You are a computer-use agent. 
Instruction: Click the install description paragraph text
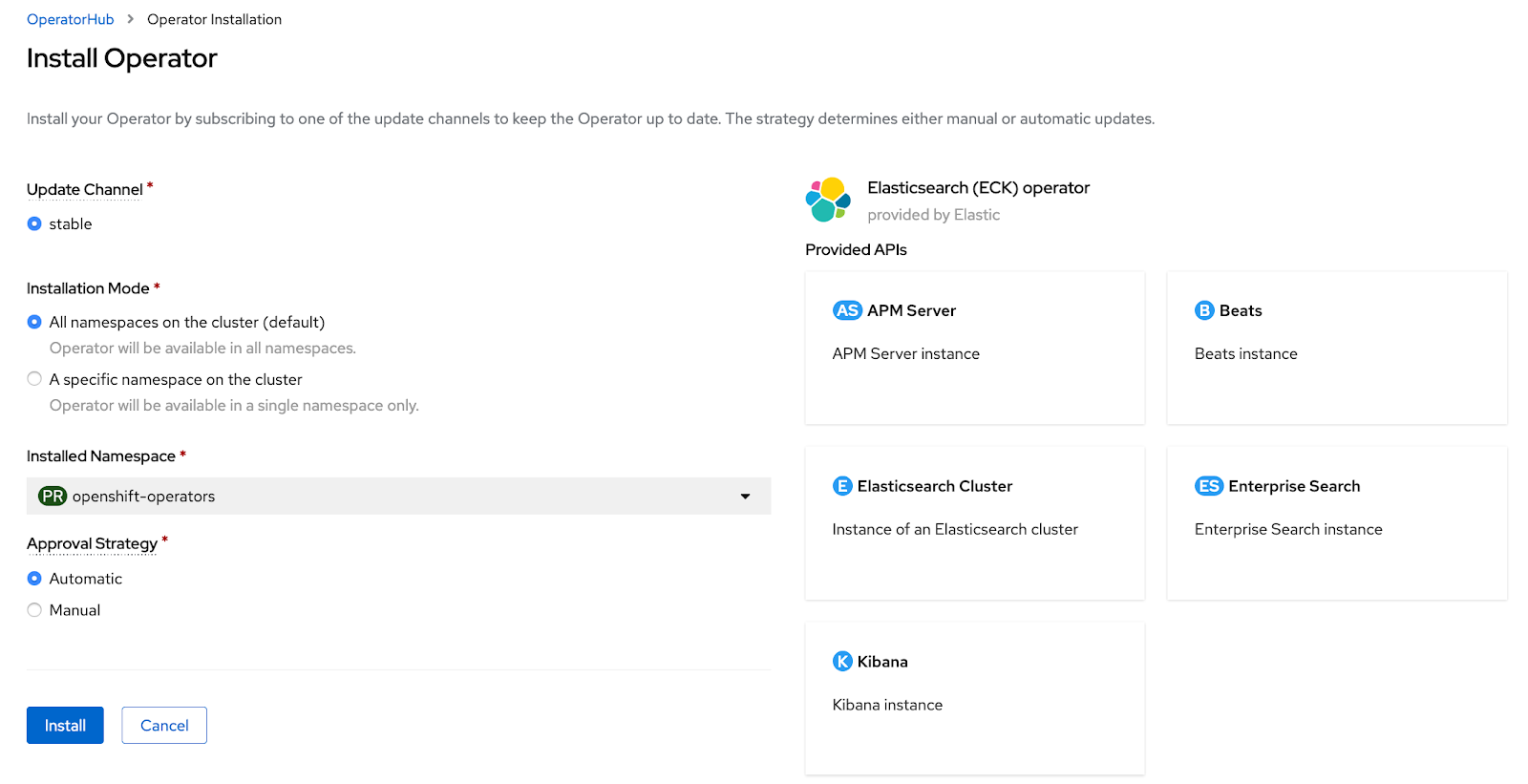pyautogui.click(x=591, y=119)
